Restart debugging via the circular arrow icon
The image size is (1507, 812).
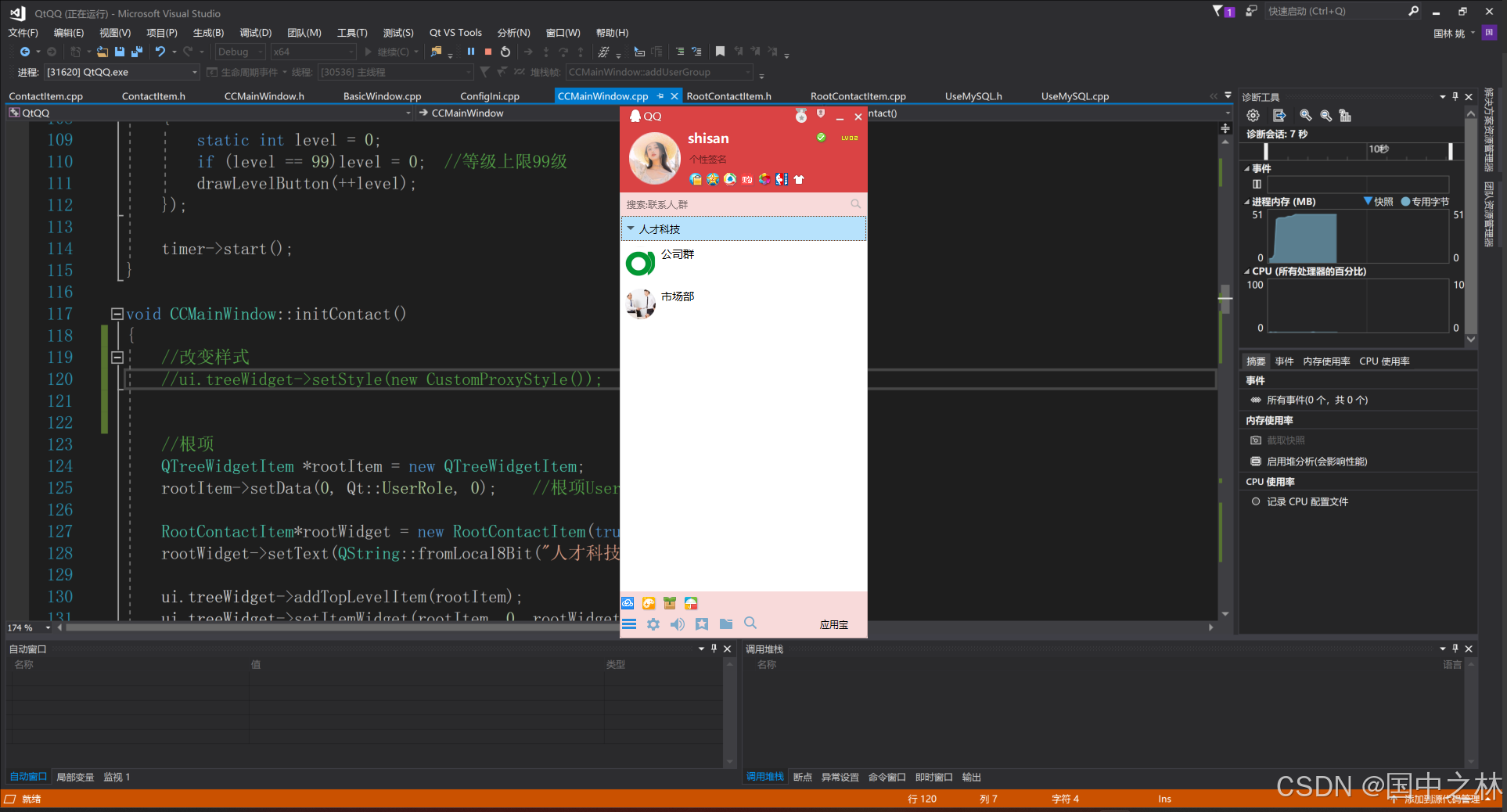click(x=505, y=52)
